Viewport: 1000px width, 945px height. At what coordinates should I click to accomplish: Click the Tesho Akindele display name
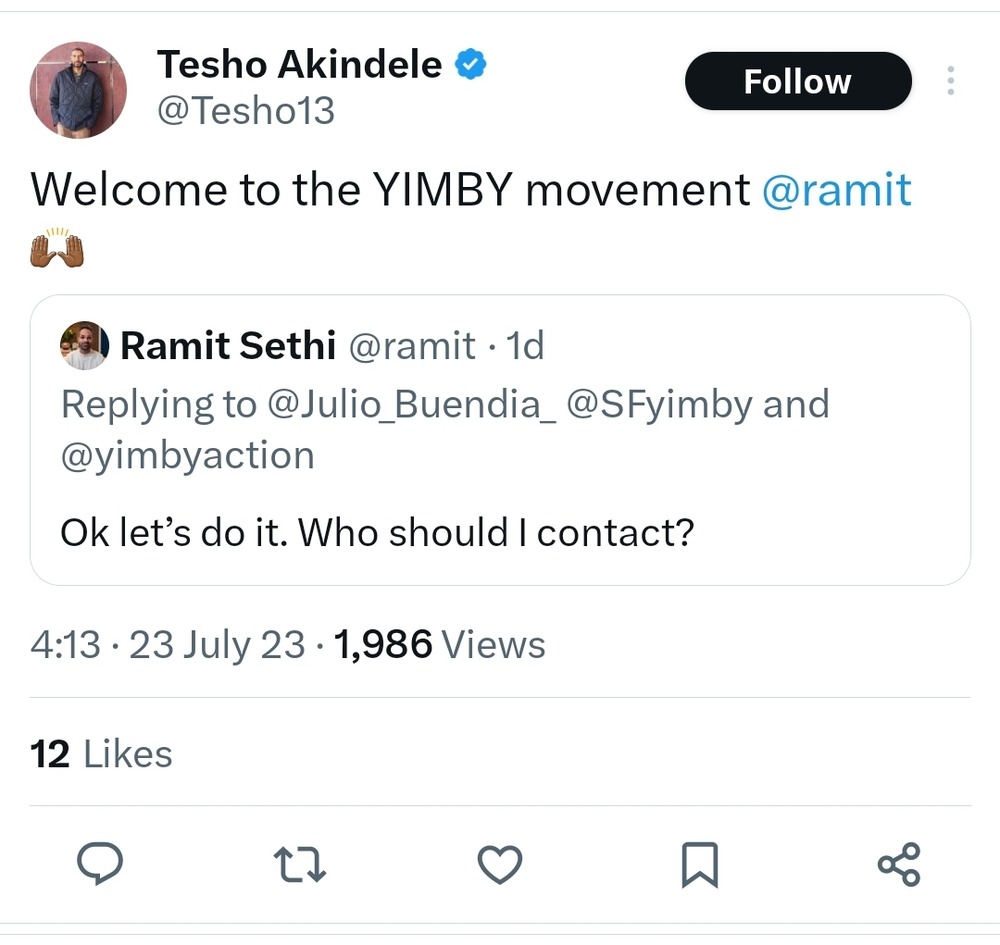pos(299,66)
